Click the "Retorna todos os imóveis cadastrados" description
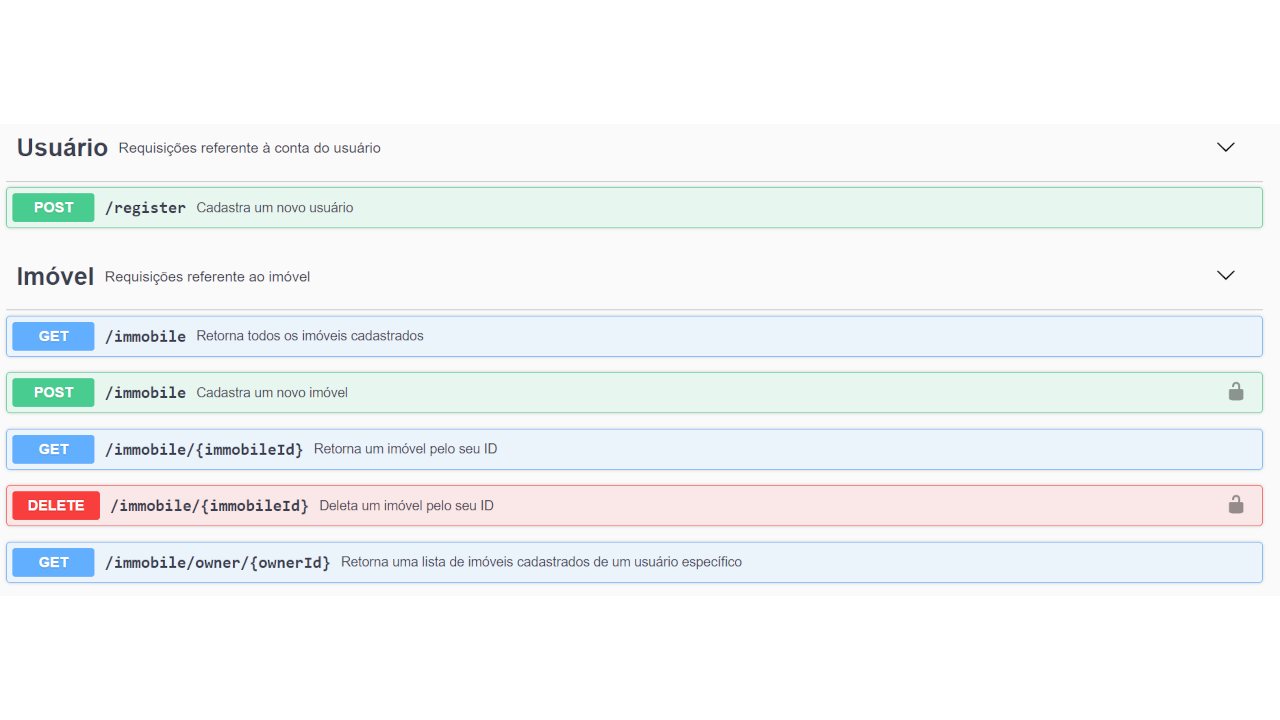 [310, 336]
